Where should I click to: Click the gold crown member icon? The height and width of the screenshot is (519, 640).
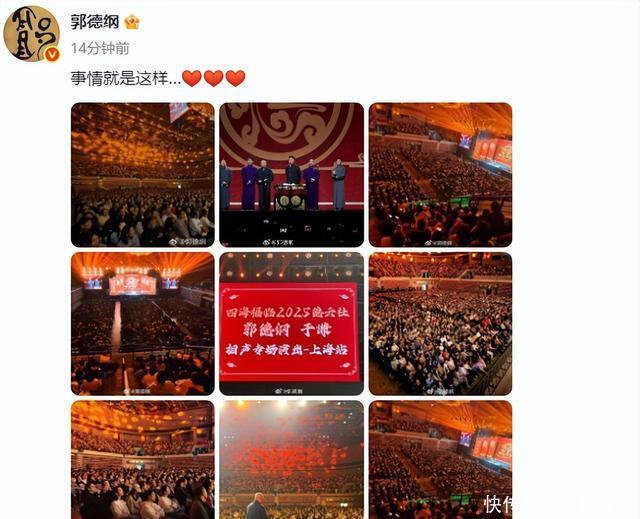132,22
